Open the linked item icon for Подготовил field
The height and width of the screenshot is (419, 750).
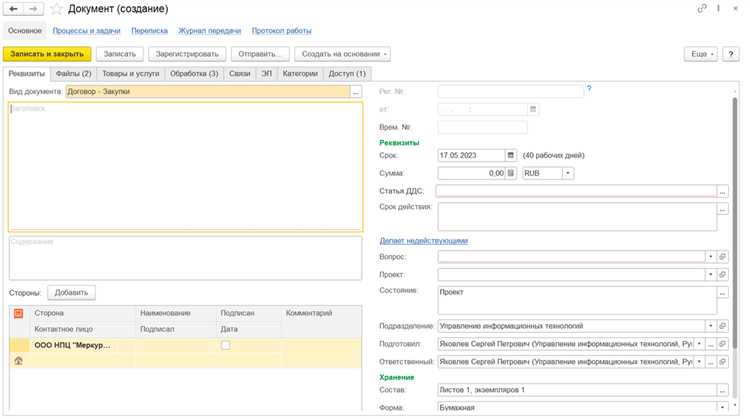[x=722, y=344]
